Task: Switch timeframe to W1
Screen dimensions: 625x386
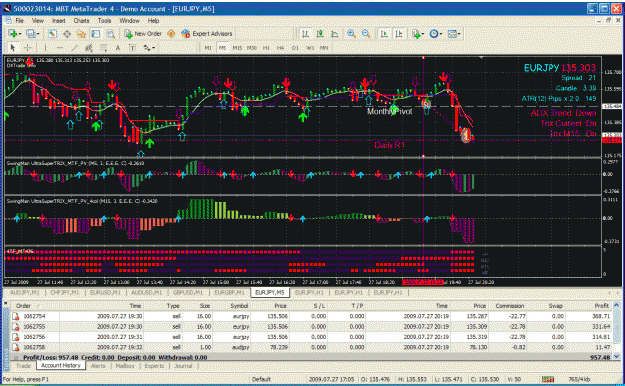Action: (x=310, y=48)
